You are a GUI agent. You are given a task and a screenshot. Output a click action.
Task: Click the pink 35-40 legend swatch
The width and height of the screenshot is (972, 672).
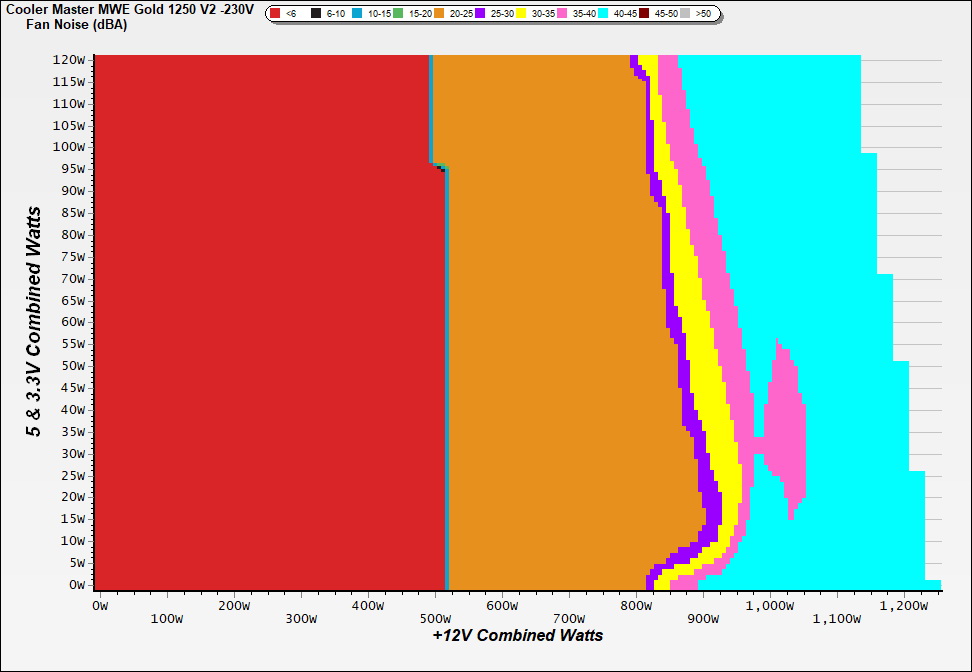tap(562, 14)
